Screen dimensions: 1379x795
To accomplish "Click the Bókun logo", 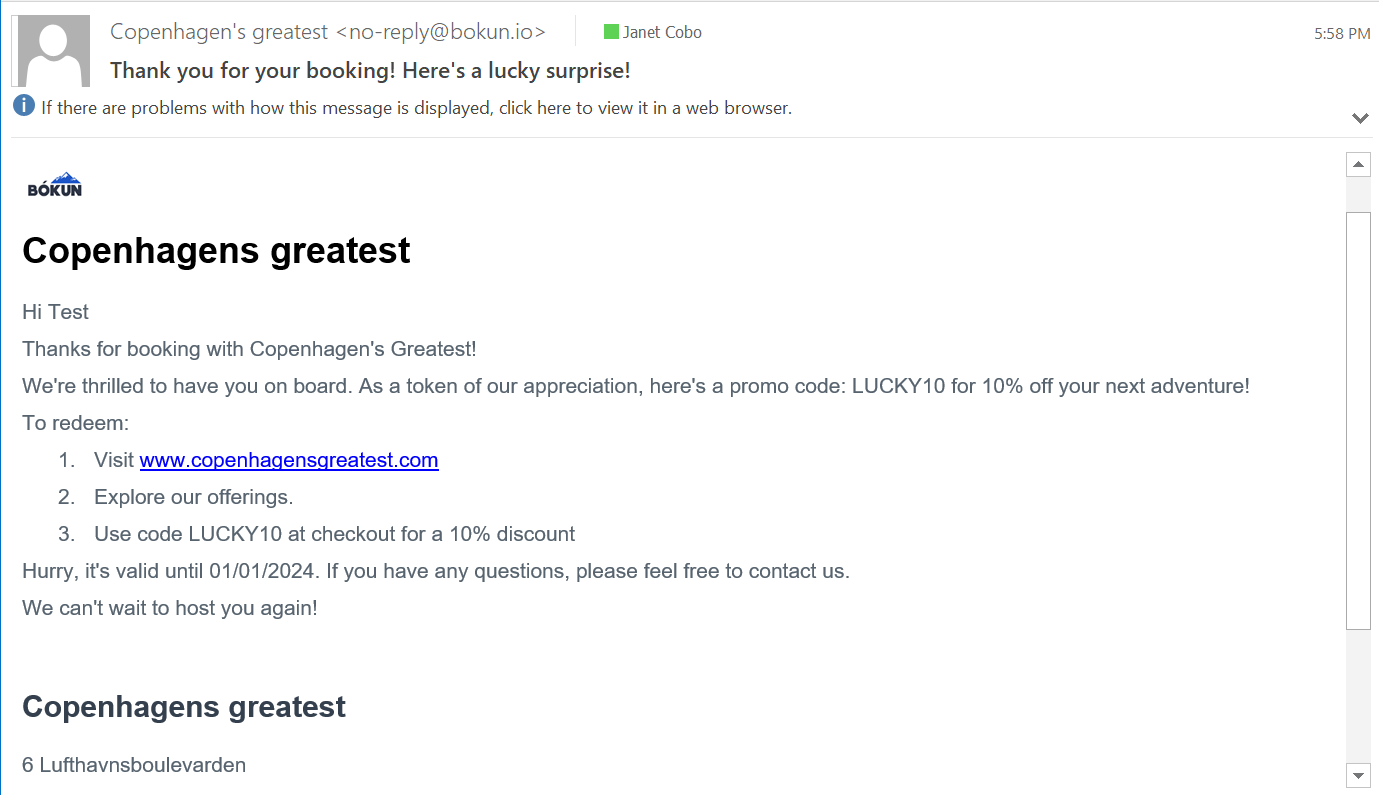I will tap(54, 182).
